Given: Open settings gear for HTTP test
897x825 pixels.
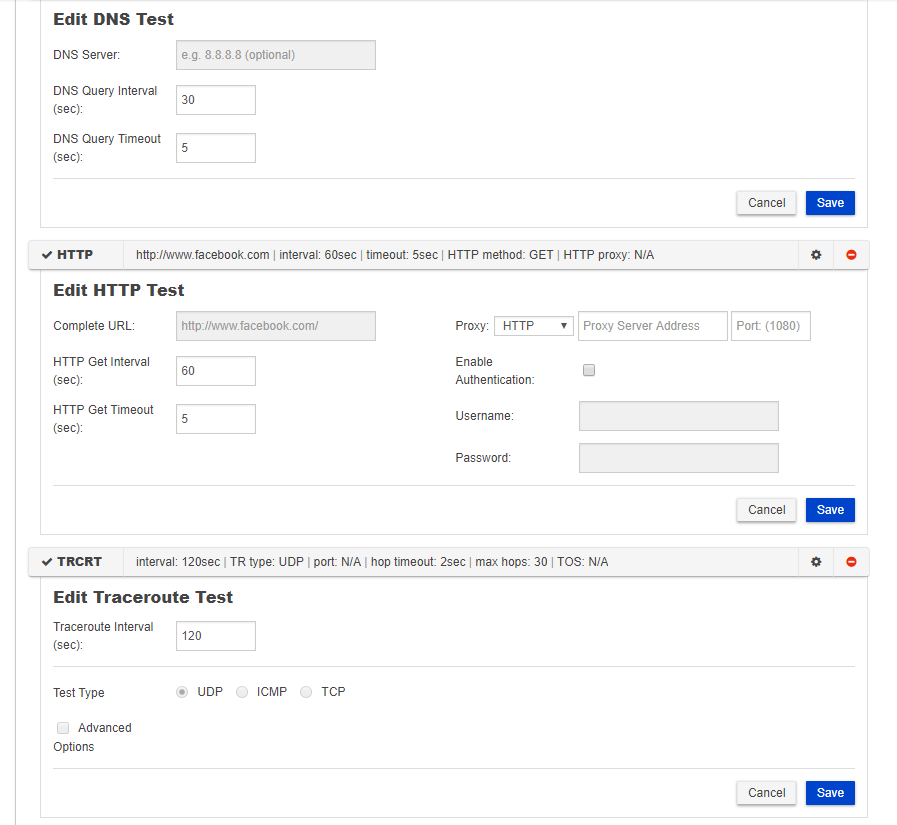Looking at the screenshot, I should click(816, 255).
